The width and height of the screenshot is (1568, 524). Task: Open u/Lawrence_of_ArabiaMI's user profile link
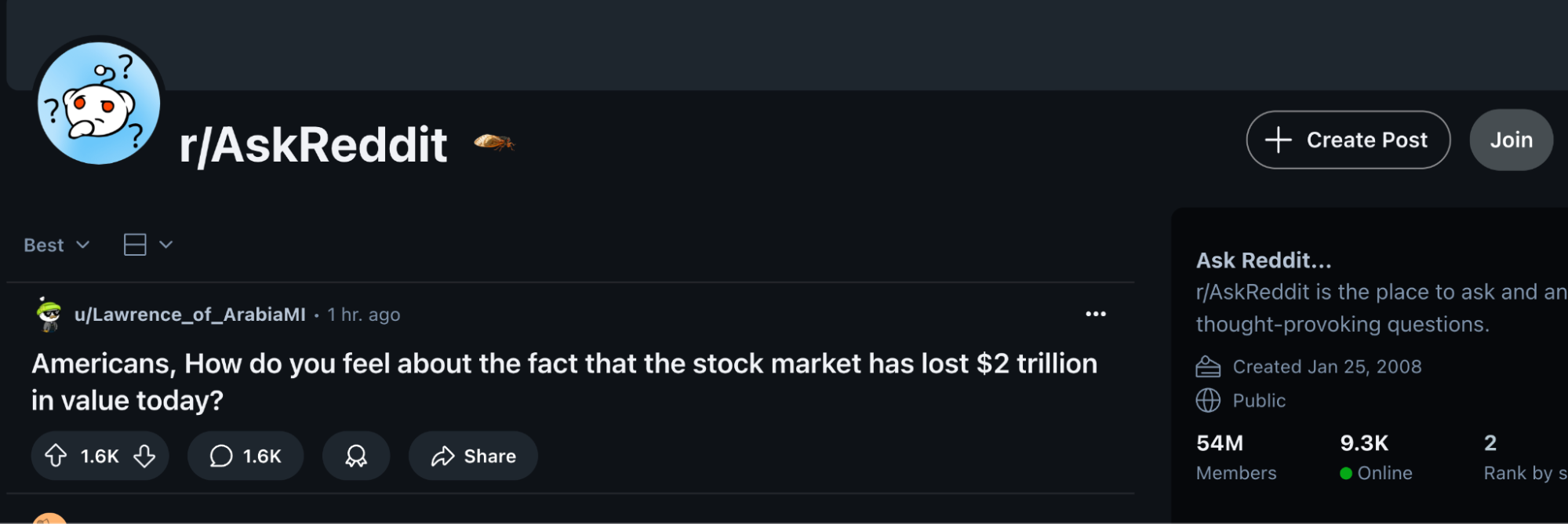[x=190, y=315]
